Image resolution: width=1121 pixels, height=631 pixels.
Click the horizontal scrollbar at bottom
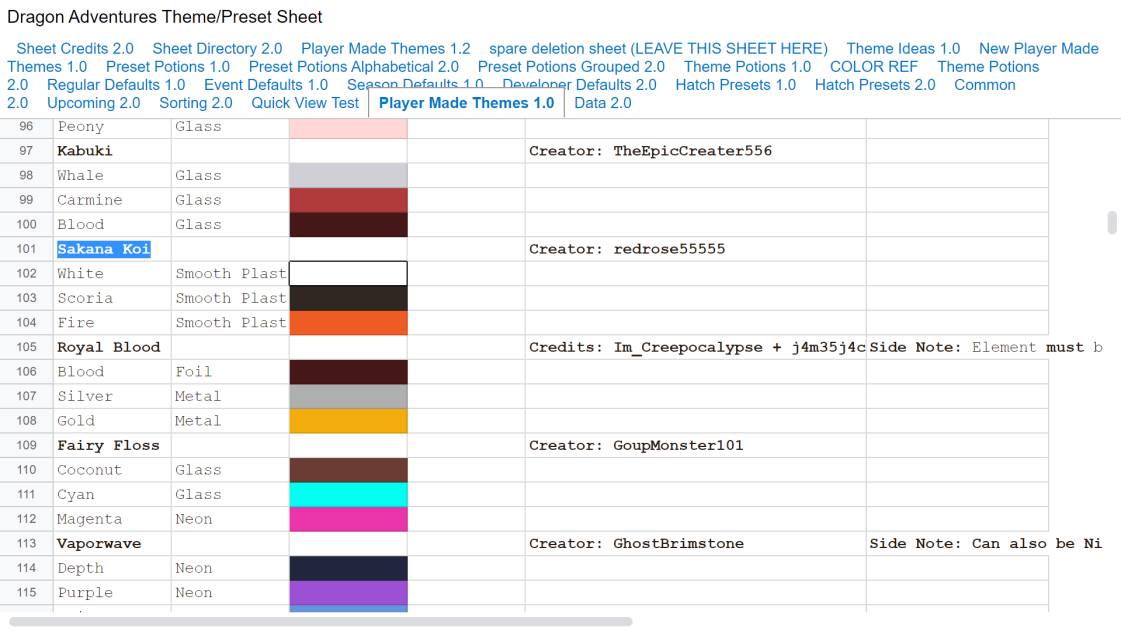click(x=320, y=622)
